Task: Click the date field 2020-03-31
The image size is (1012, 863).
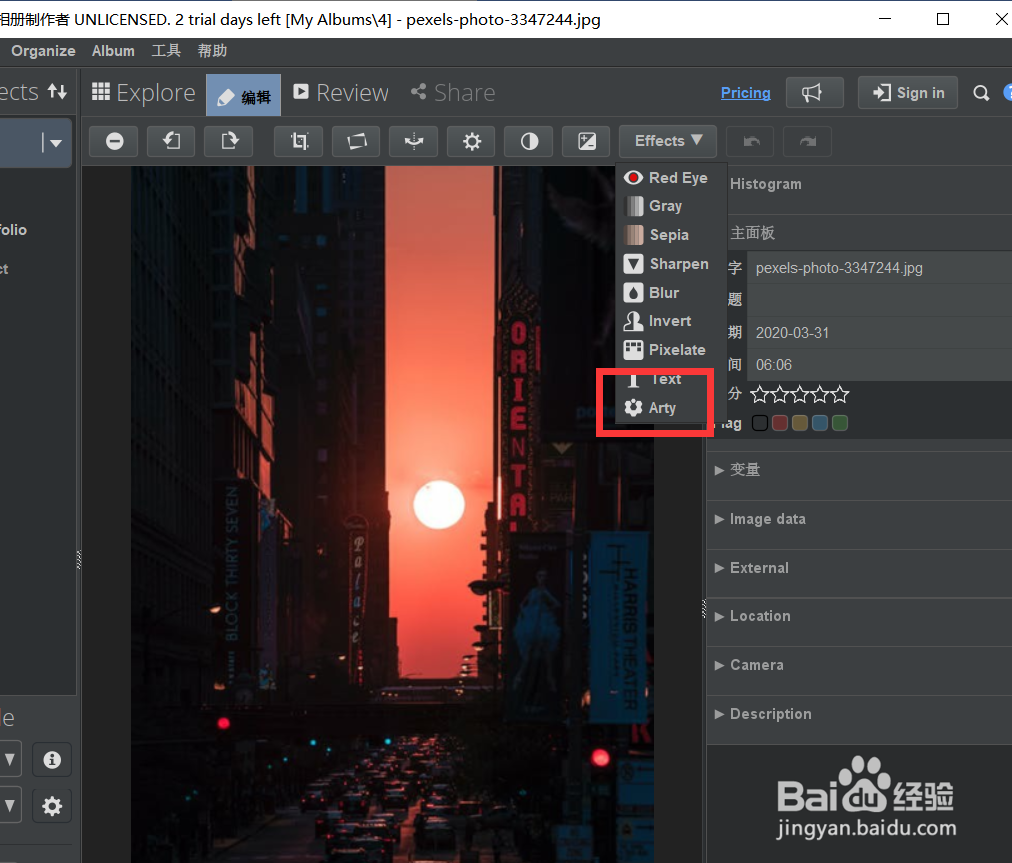Action: click(x=880, y=333)
